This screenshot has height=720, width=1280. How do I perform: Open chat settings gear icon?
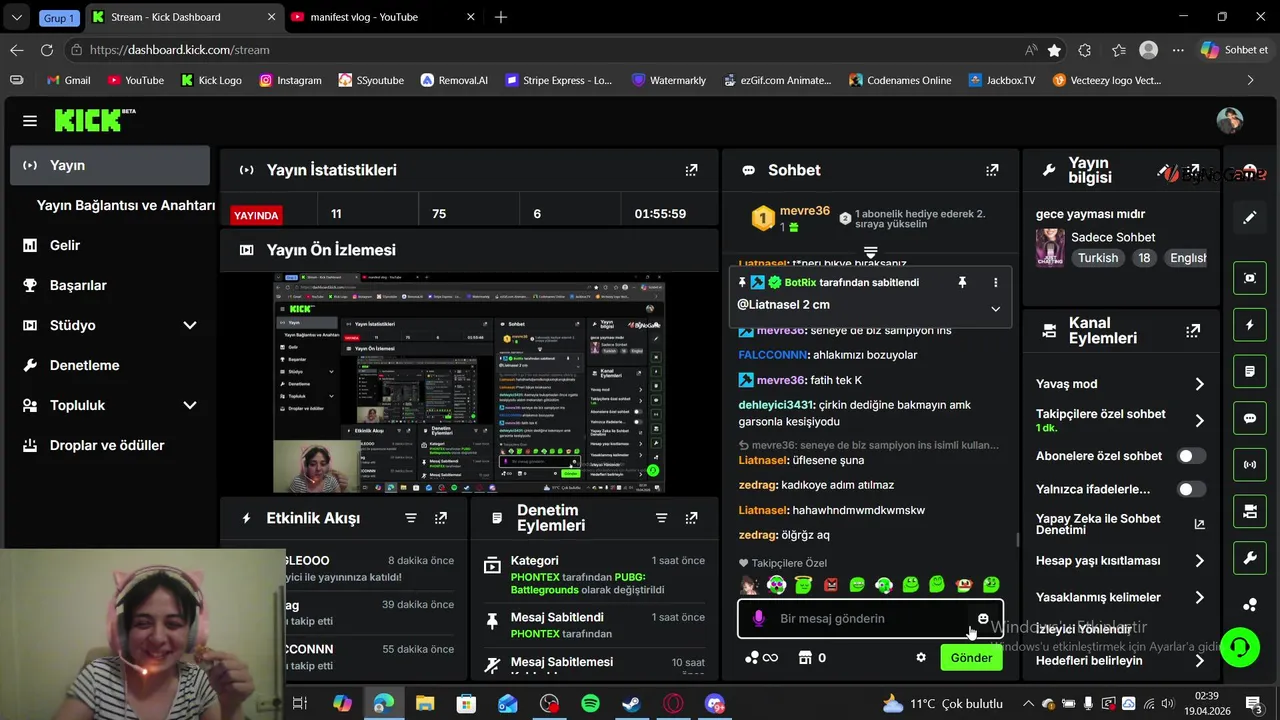tap(921, 658)
